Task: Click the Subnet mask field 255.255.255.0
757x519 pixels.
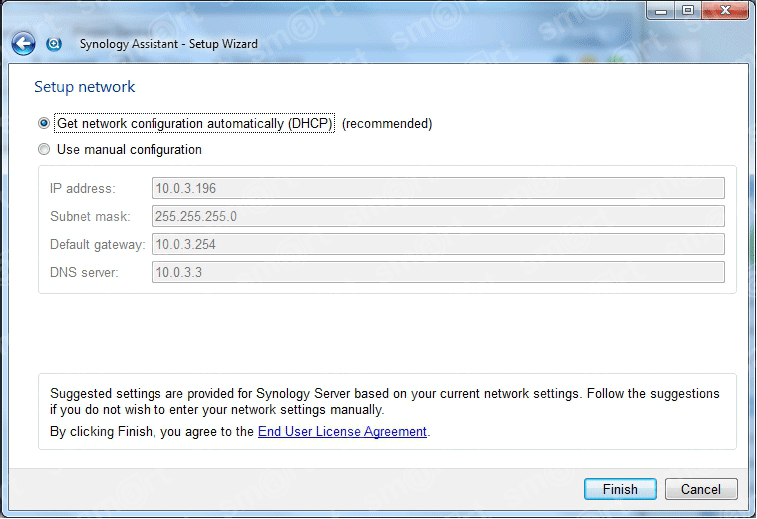Action: [438, 216]
